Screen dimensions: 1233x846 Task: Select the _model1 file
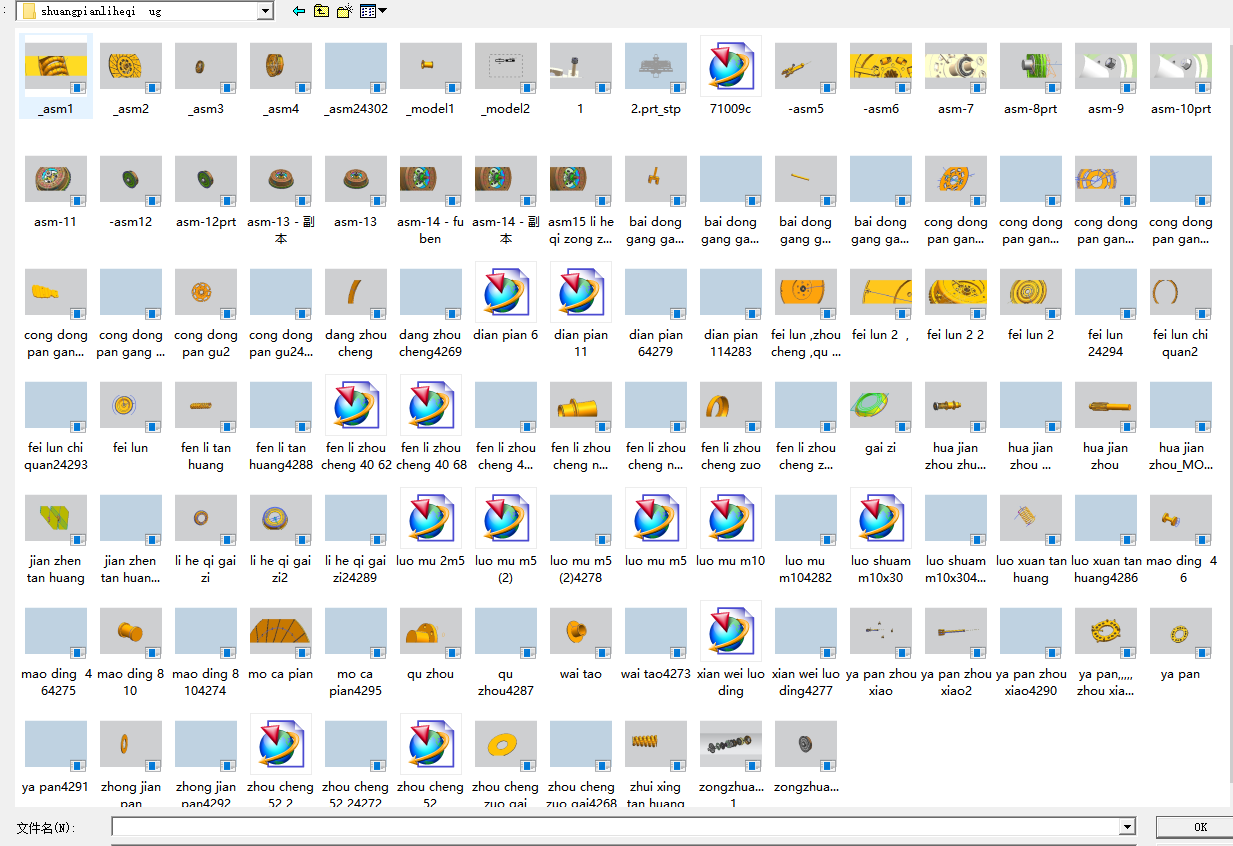click(x=431, y=77)
